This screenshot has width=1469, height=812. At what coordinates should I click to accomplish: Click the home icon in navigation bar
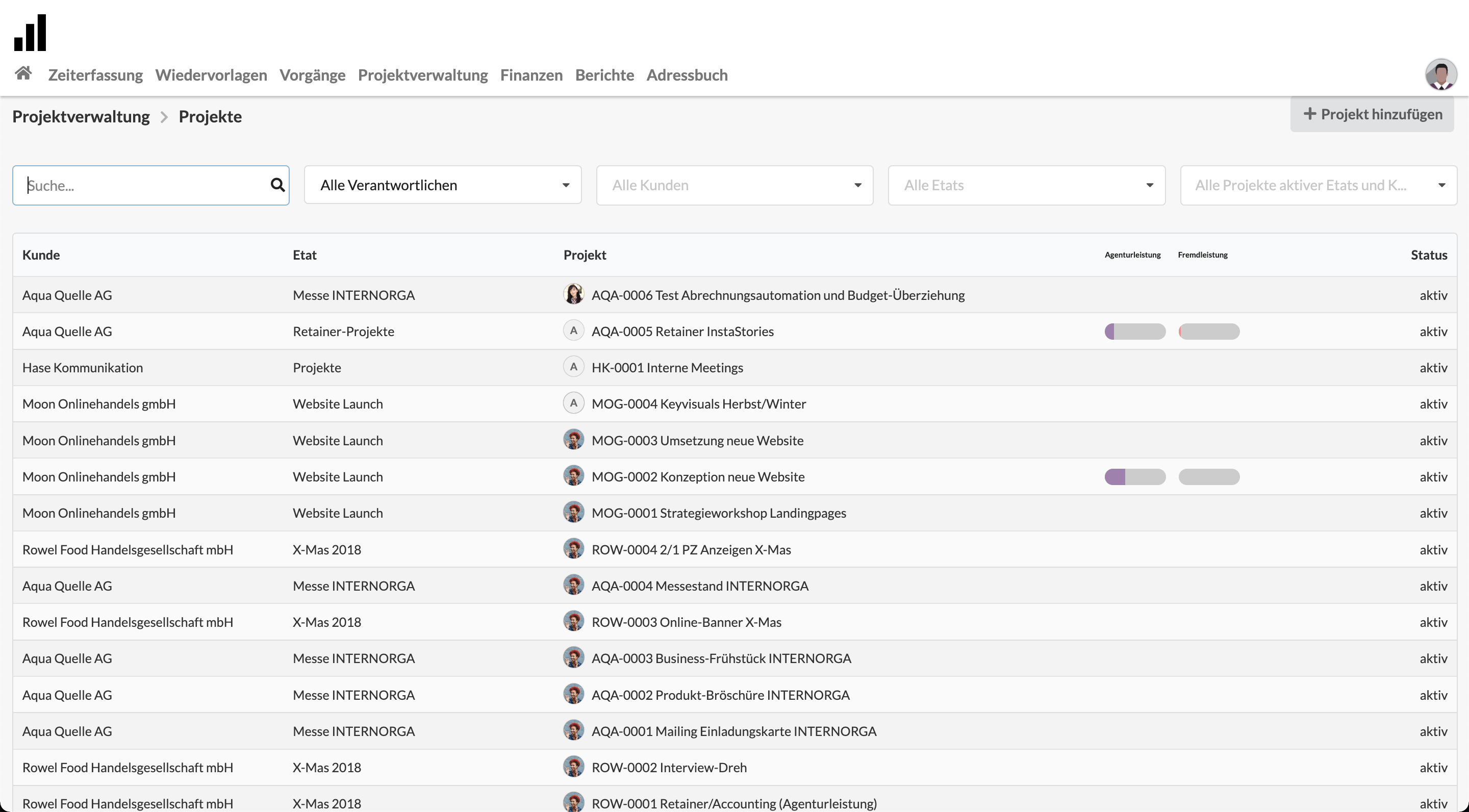23,73
